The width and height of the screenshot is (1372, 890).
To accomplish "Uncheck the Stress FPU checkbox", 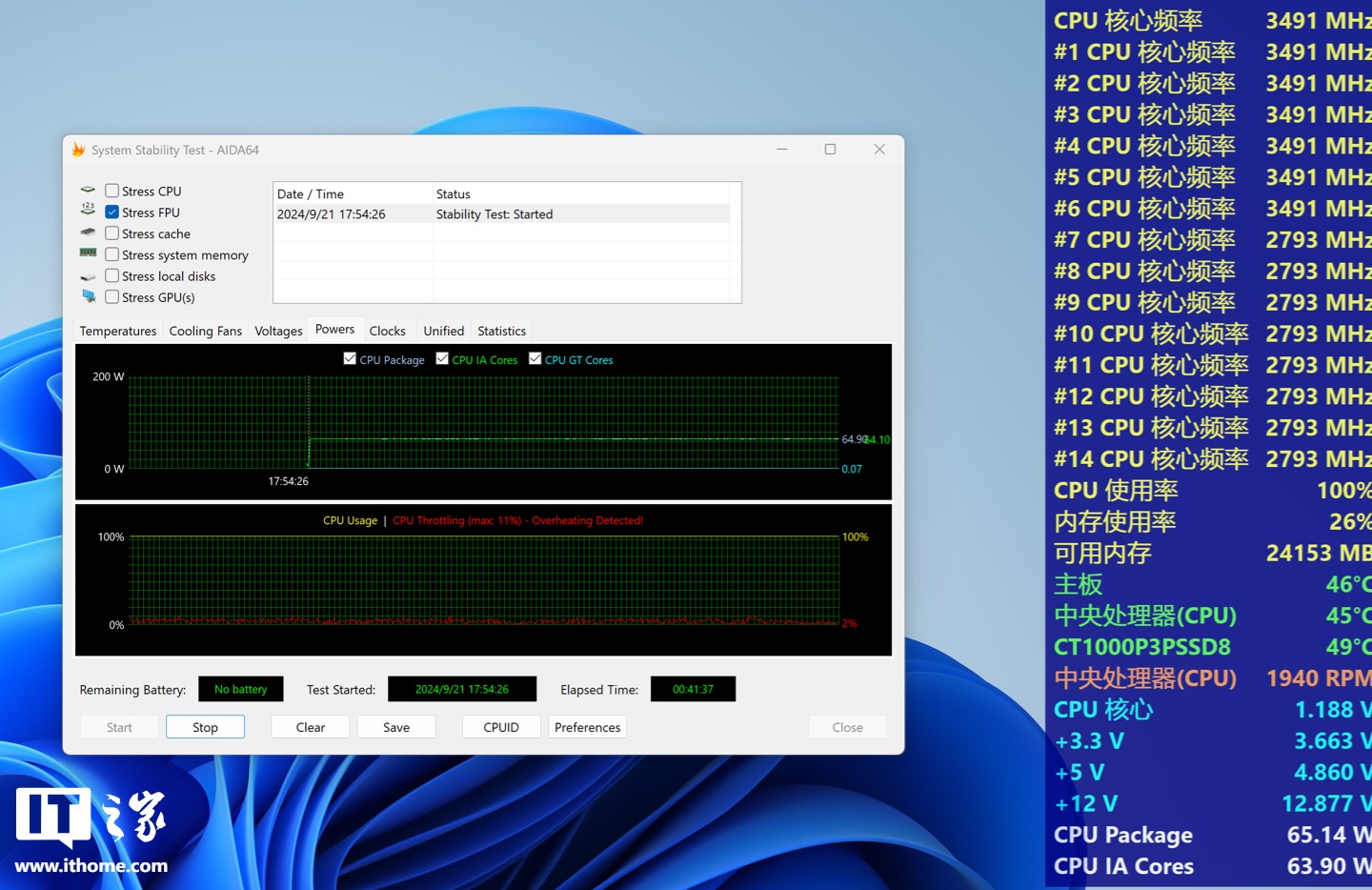I will pos(112,212).
